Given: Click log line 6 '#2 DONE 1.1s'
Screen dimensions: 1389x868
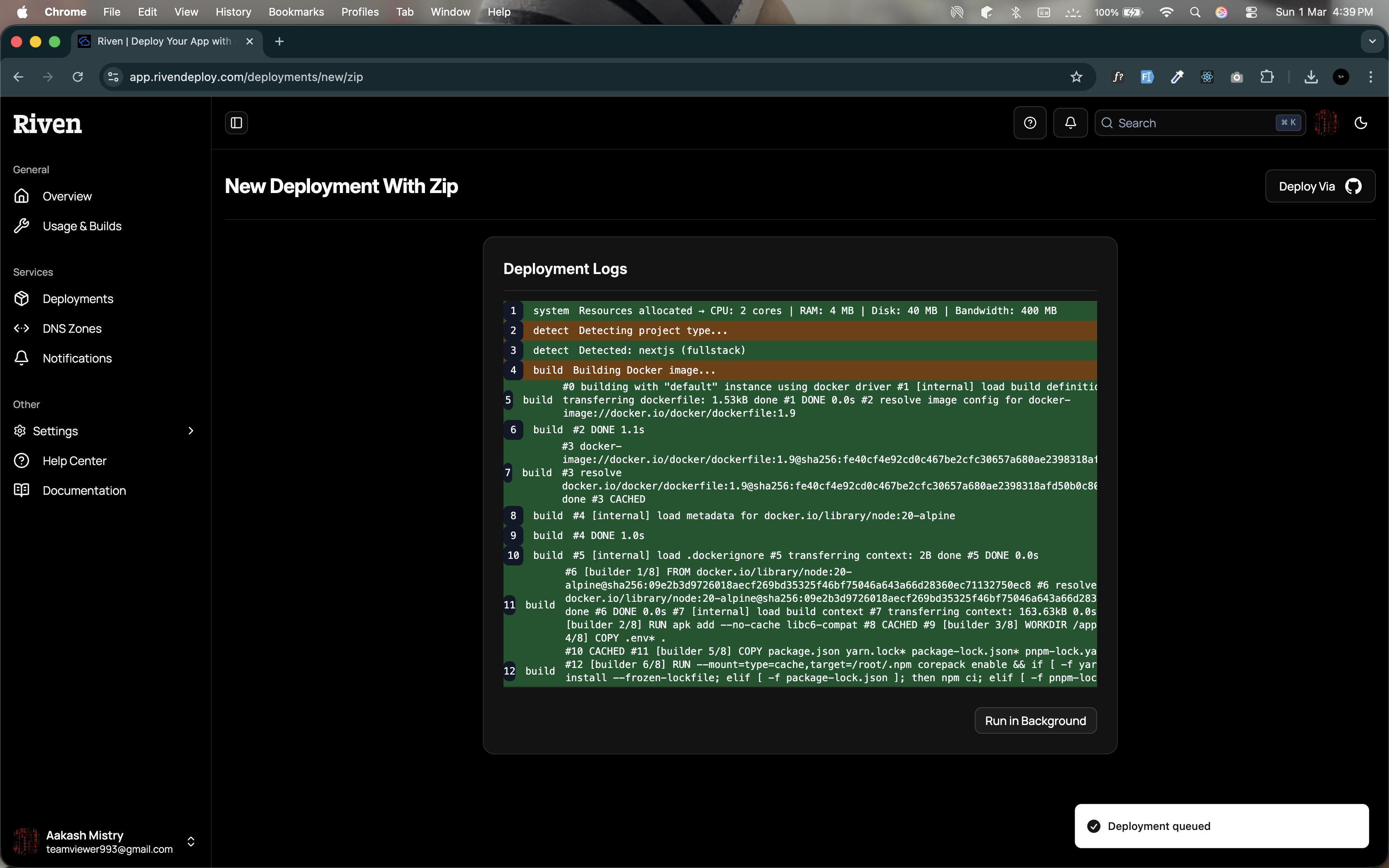Looking at the screenshot, I should 800,430.
